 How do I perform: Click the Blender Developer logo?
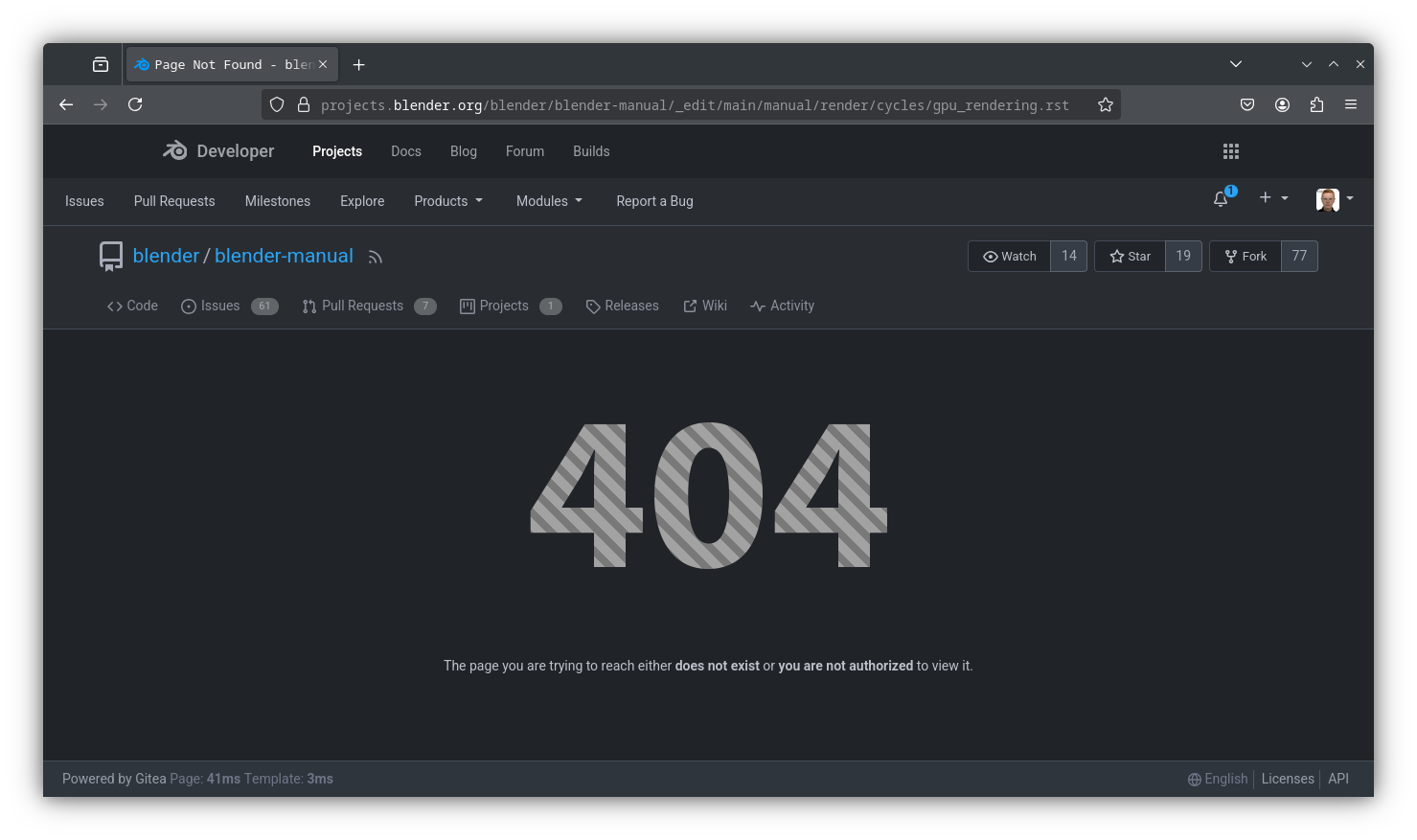point(218,150)
